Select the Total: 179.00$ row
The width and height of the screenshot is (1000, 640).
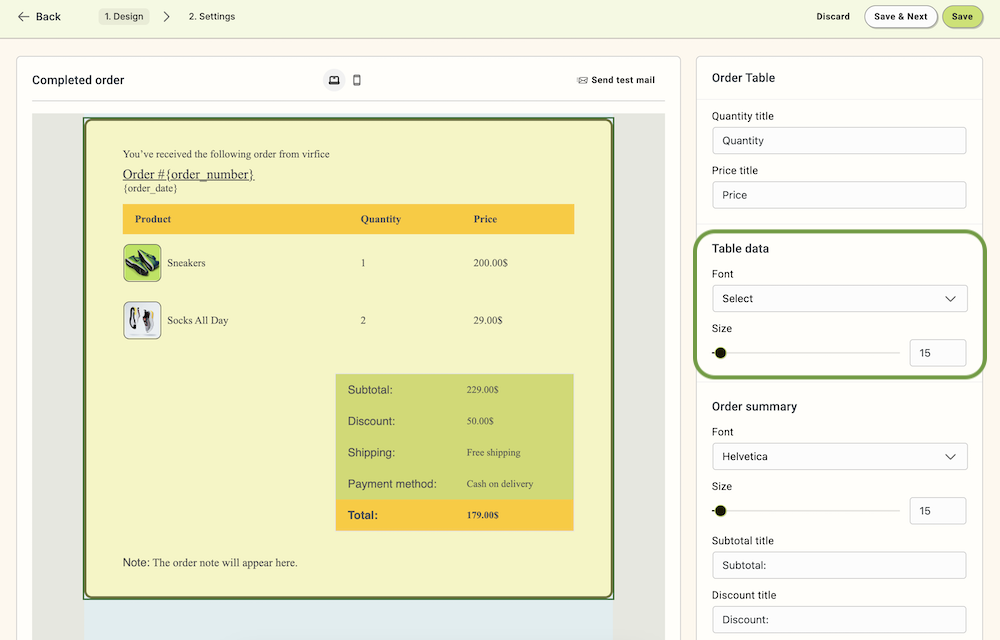pos(455,515)
